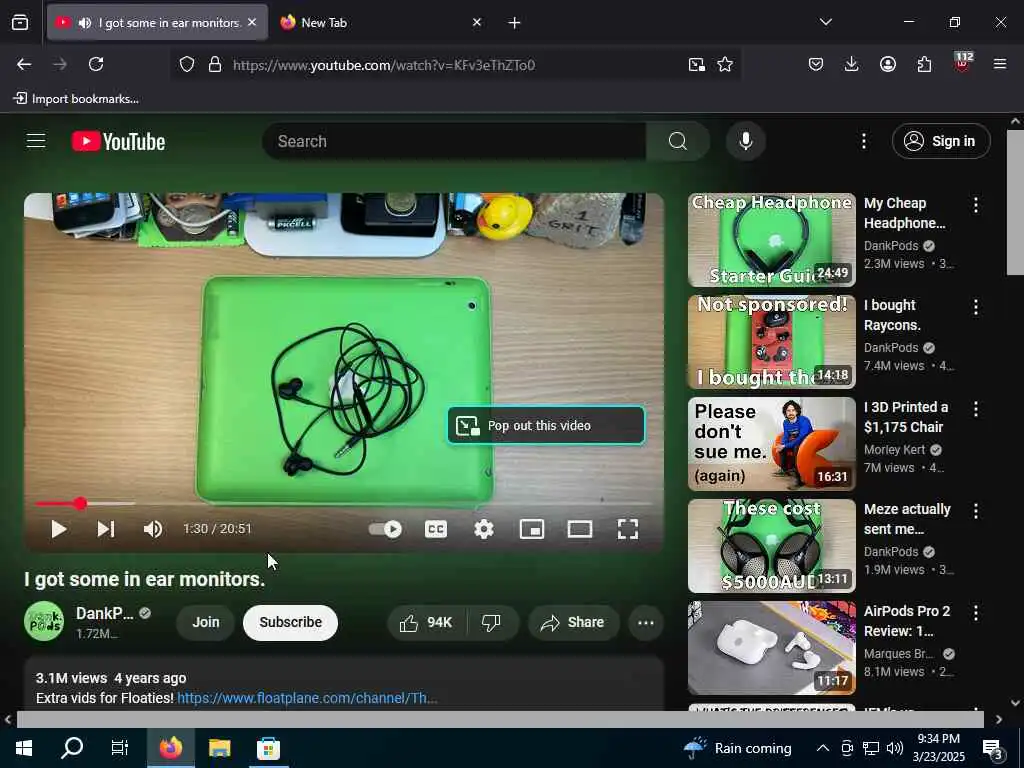Share the video

[x=573, y=622]
